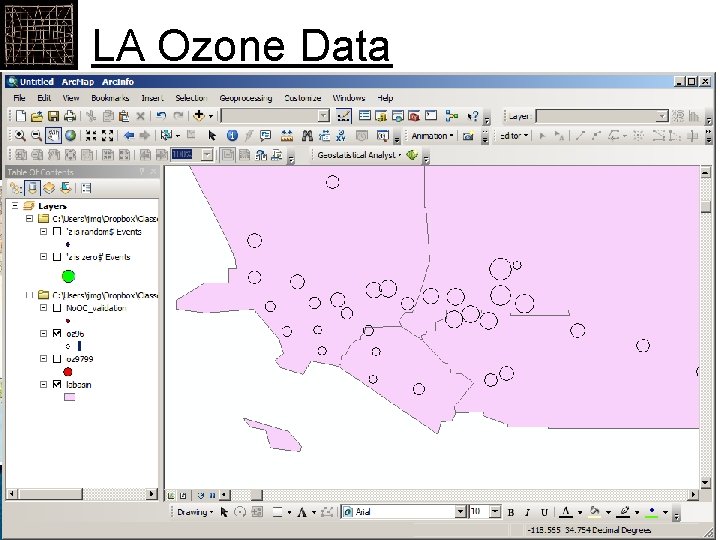Viewport: 720px width, 540px height.
Task: Click the green zero$ Events symbol
Action: coord(68,276)
